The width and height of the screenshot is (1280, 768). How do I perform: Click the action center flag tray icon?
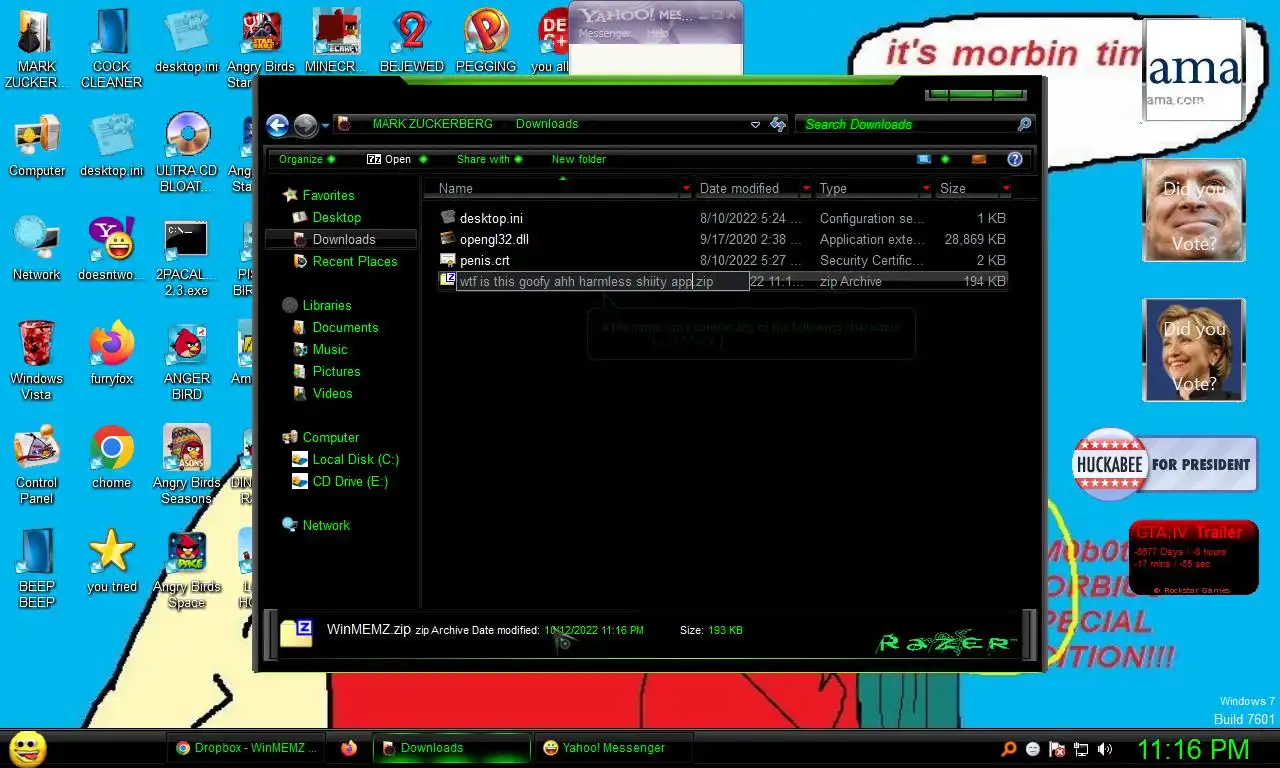point(1056,749)
